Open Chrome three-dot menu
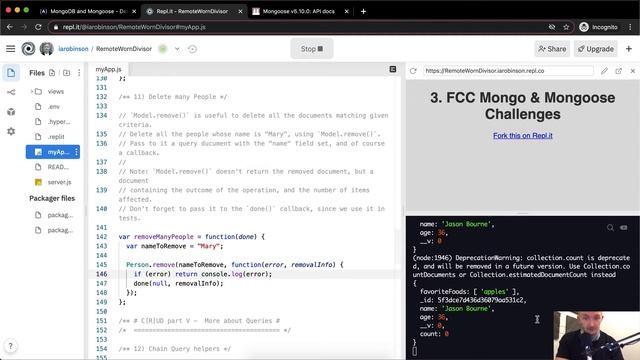Image resolution: width=640 pixels, height=360 pixels. [x=630, y=27]
